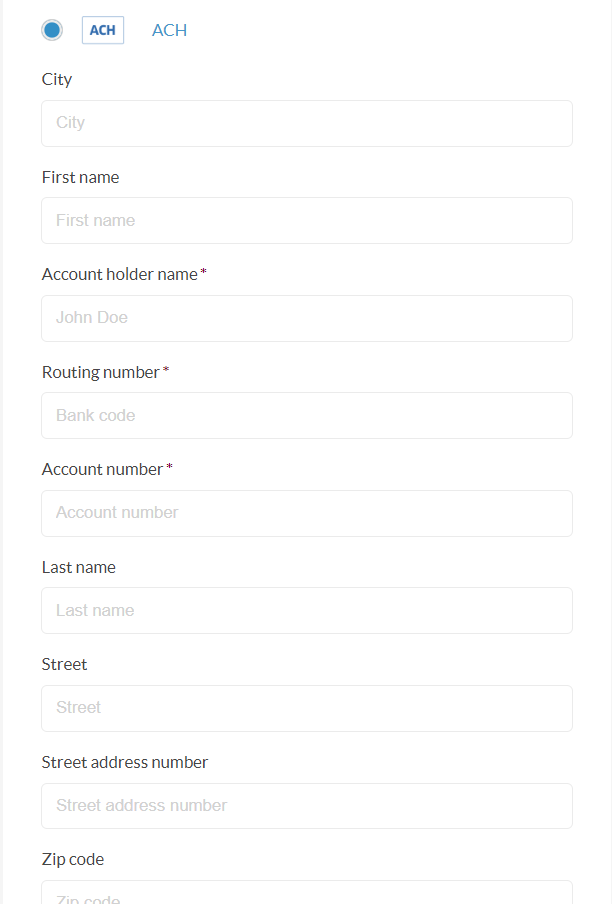Click the Last name text box

(306, 610)
